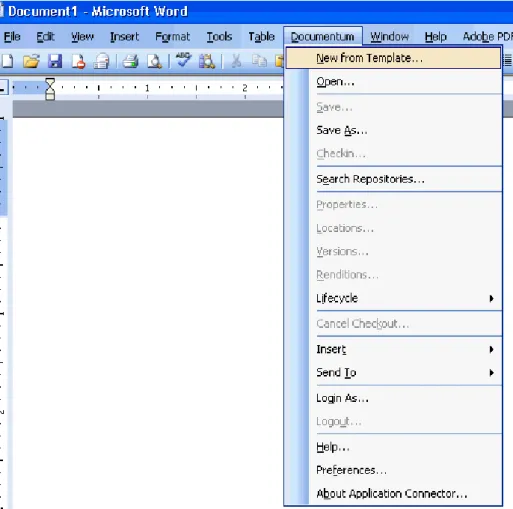Close the Documentum menu via its title
Viewport: 513px width, 509px height.
pyautogui.click(x=322, y=36)
